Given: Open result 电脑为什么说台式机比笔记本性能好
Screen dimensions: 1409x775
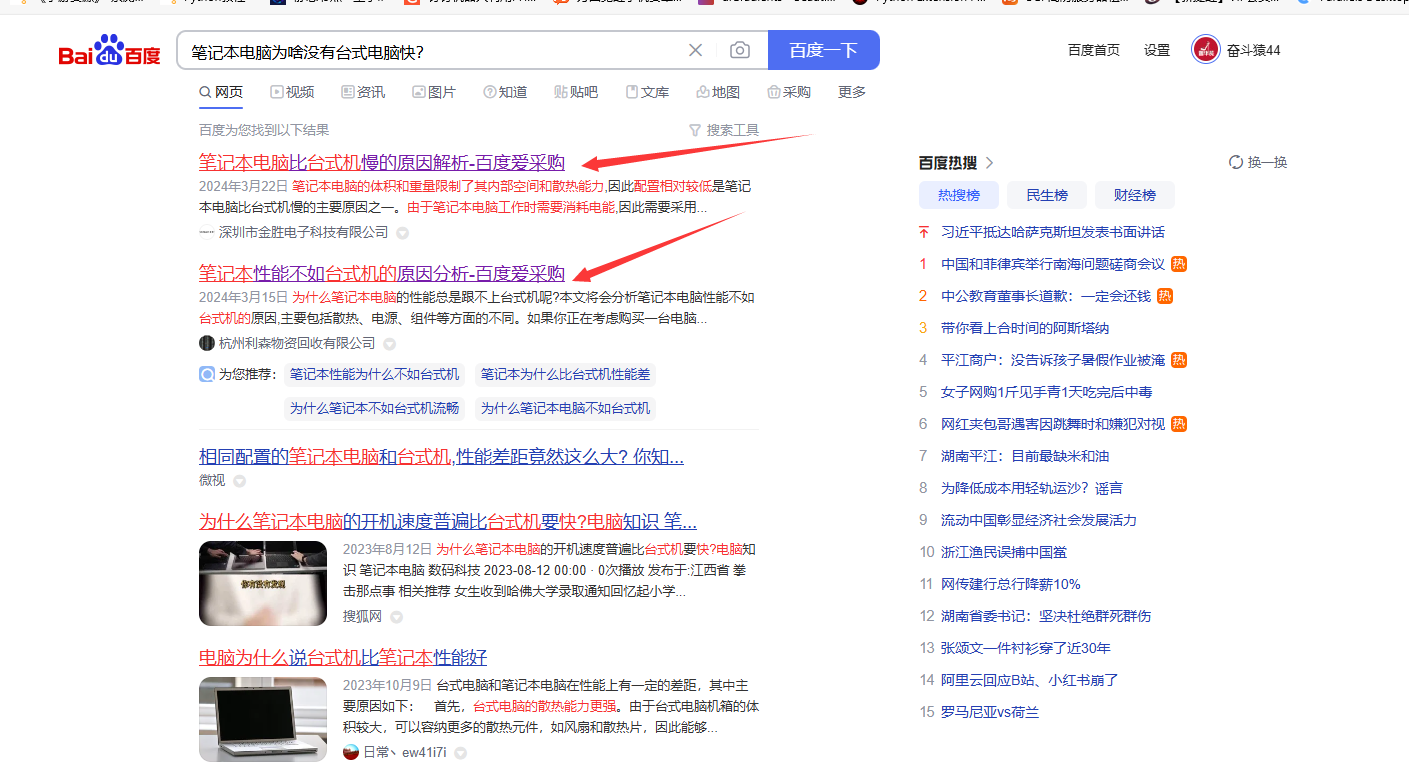Looking at the screenshot, I should 343,657.
